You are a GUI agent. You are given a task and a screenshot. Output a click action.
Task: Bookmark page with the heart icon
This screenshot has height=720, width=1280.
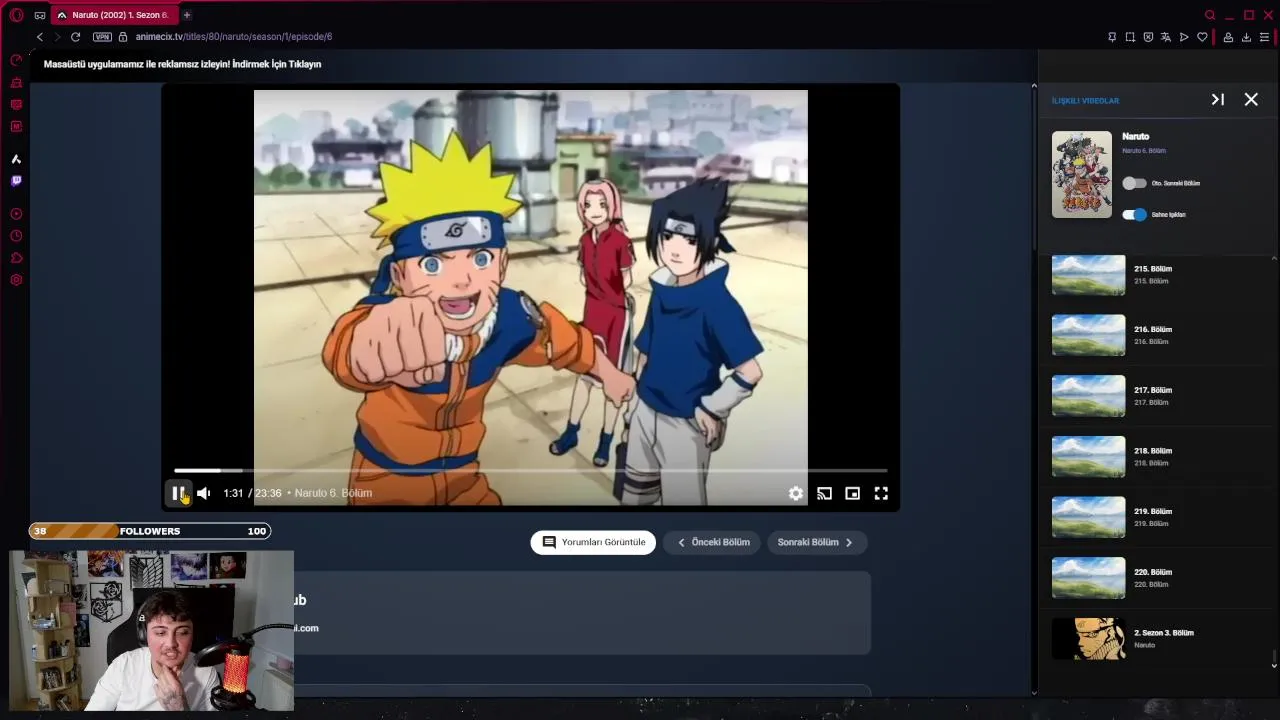point(1202,37)
